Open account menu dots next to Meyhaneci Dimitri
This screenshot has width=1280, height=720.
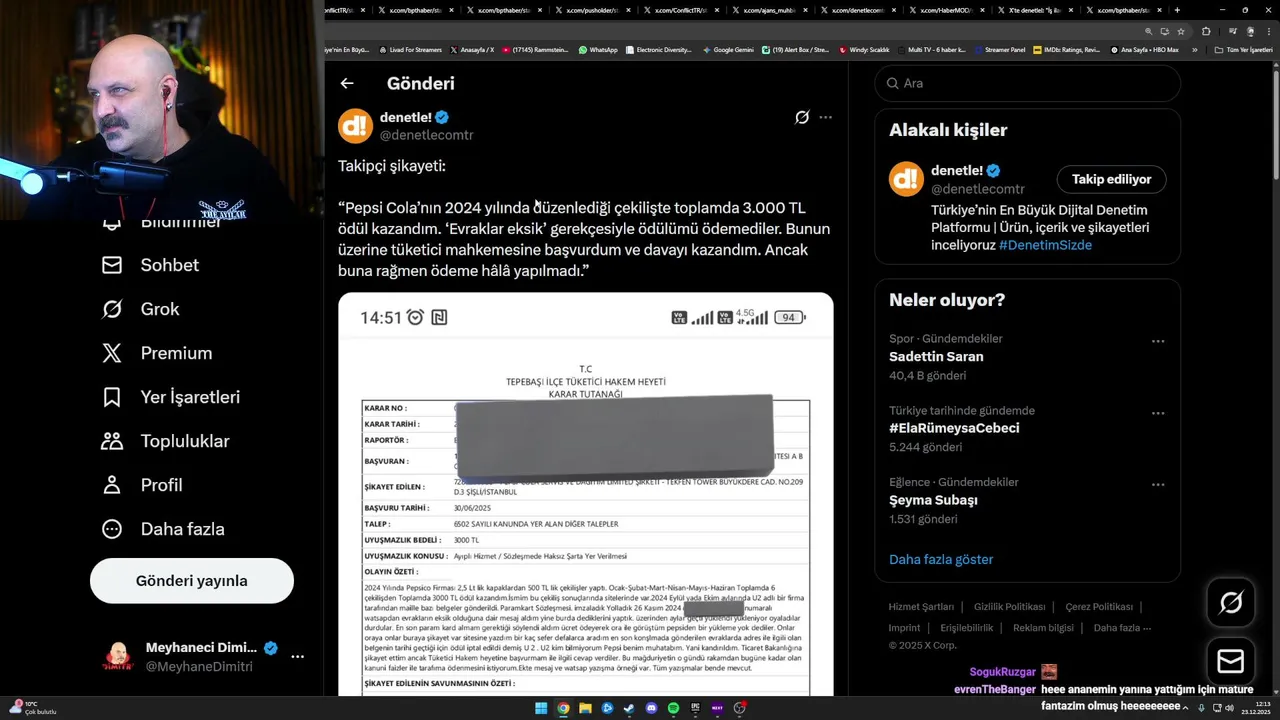click(x=297, y=657)
